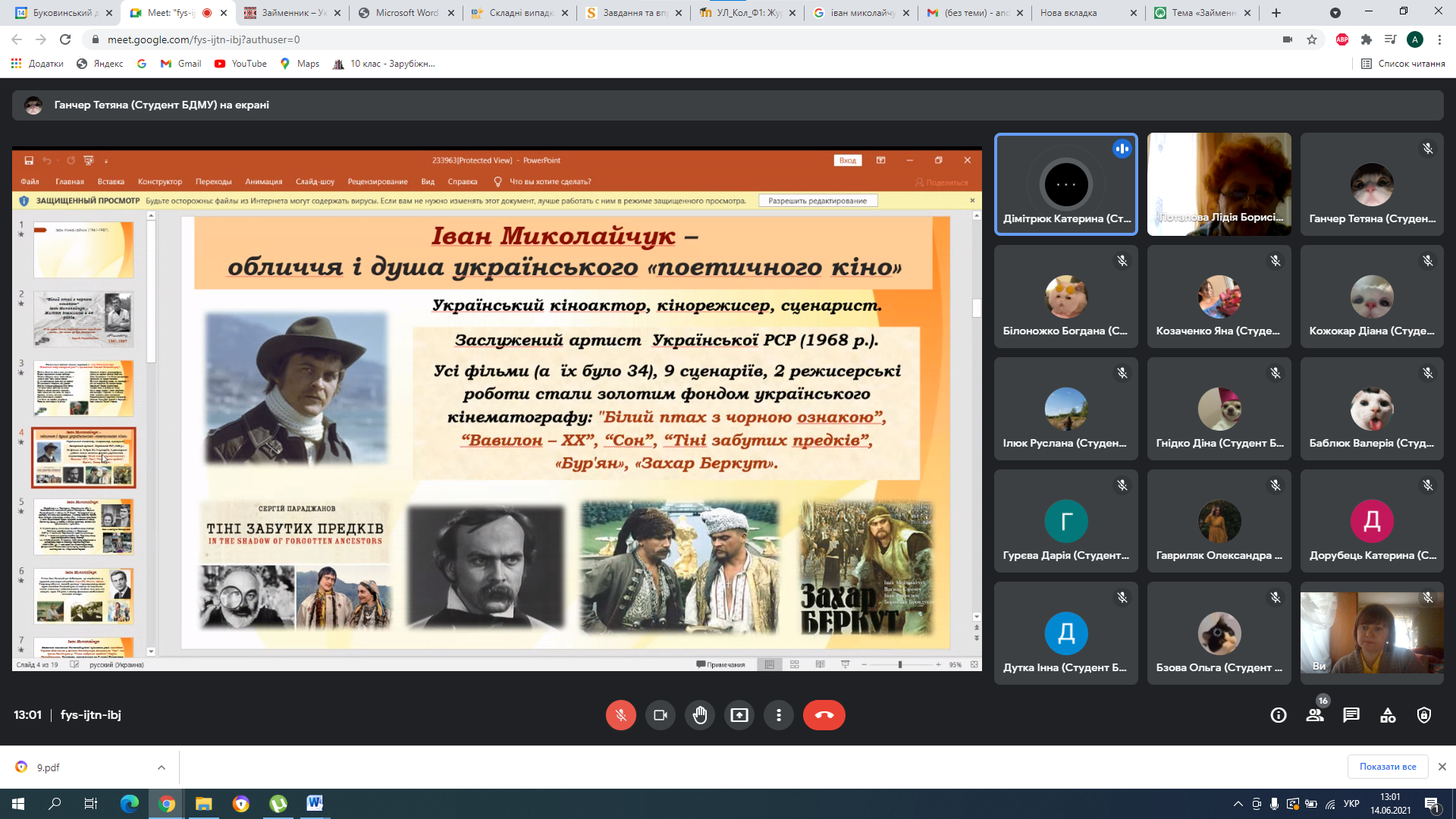The width and height of the screenshot is (1456, 819).
Task: Switch to the Нова вкладка tab
Action: pyautogui.click(x=1089, y=13)
